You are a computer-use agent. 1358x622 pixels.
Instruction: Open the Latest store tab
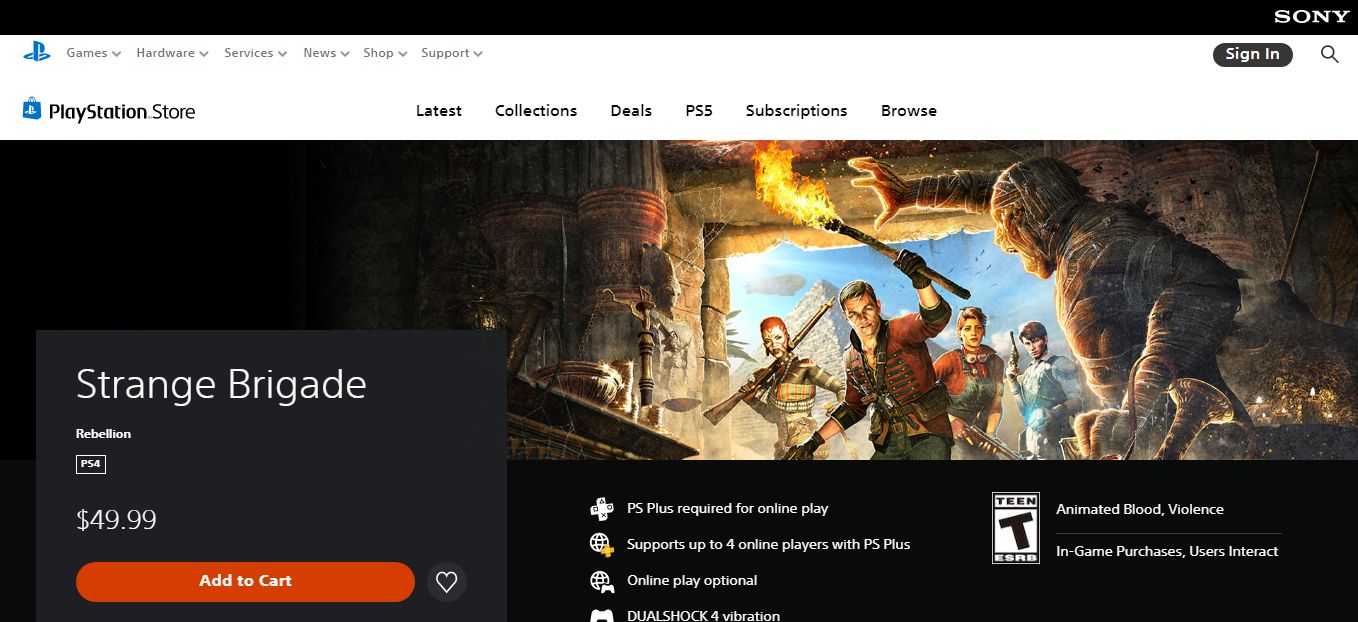tap(439, 111)
